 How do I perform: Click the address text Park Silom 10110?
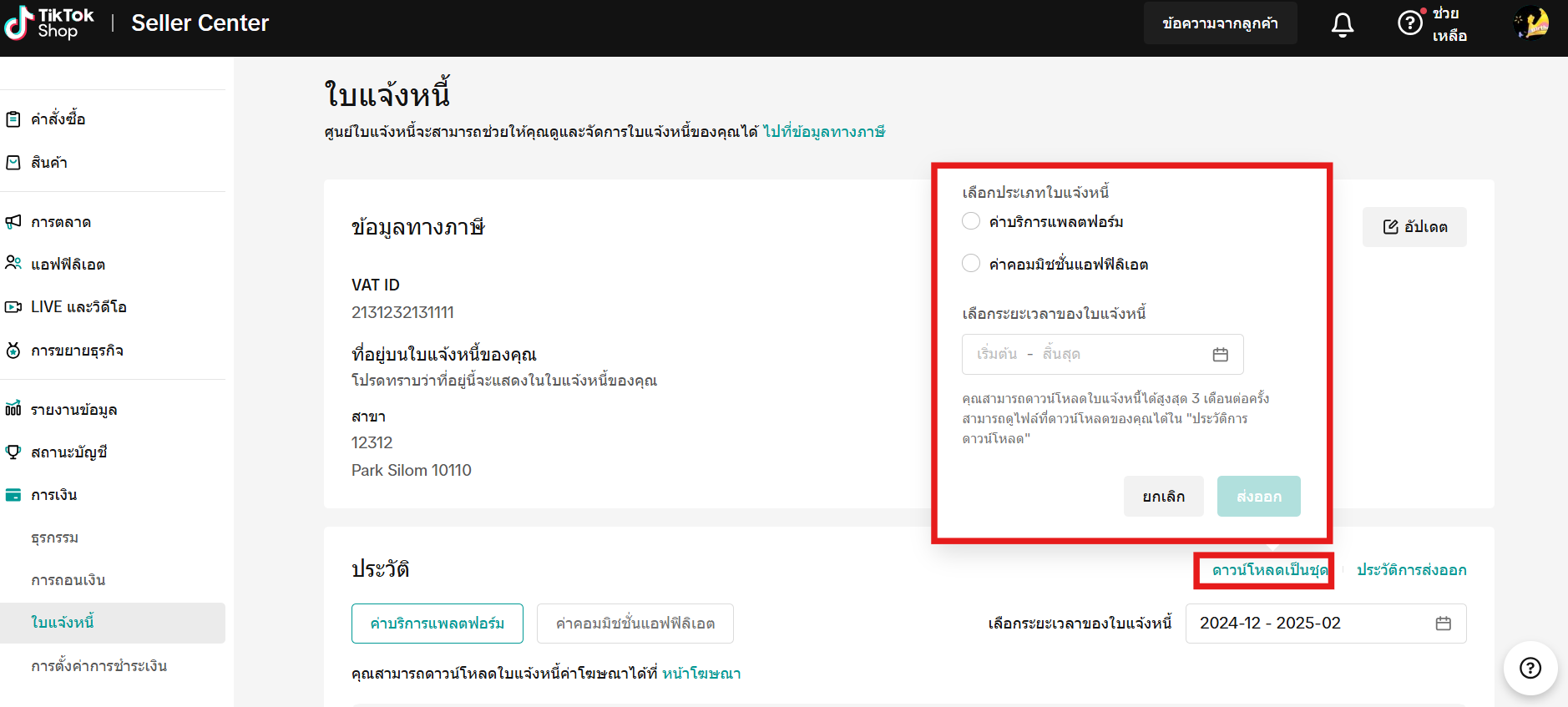tap(412, 470)
